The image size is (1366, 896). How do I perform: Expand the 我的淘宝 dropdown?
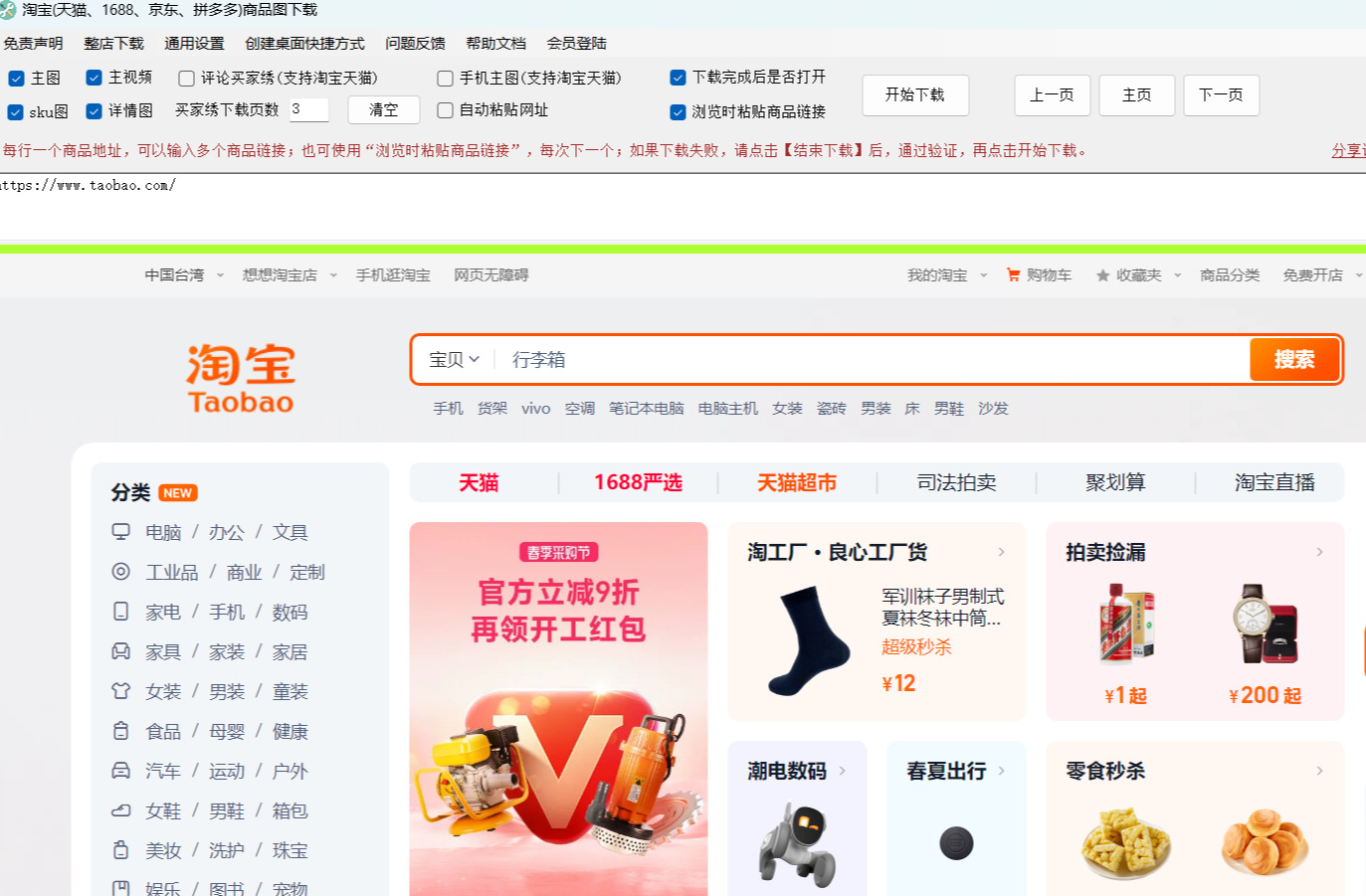[x=947, y=275]
